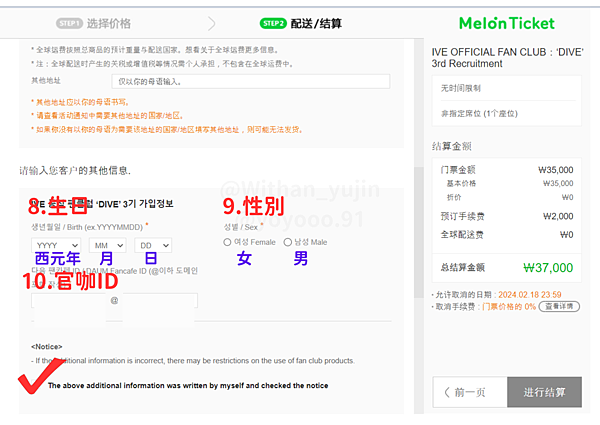Open the MM birth month dropdown
Screen dimensions: 600x425
point(108,245)
